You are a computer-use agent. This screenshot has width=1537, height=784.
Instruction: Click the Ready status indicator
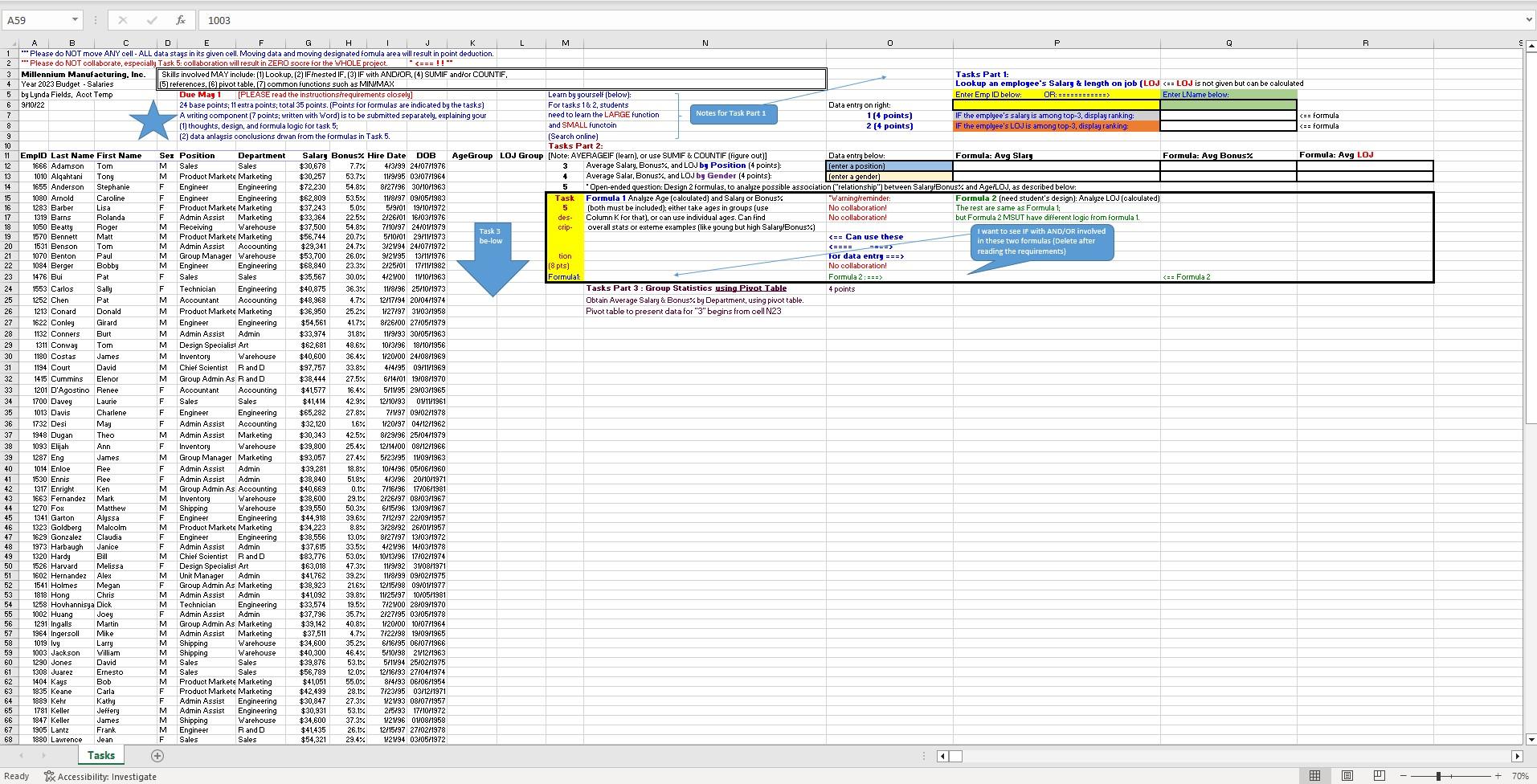pyautogui.click(x=16, y=776)
